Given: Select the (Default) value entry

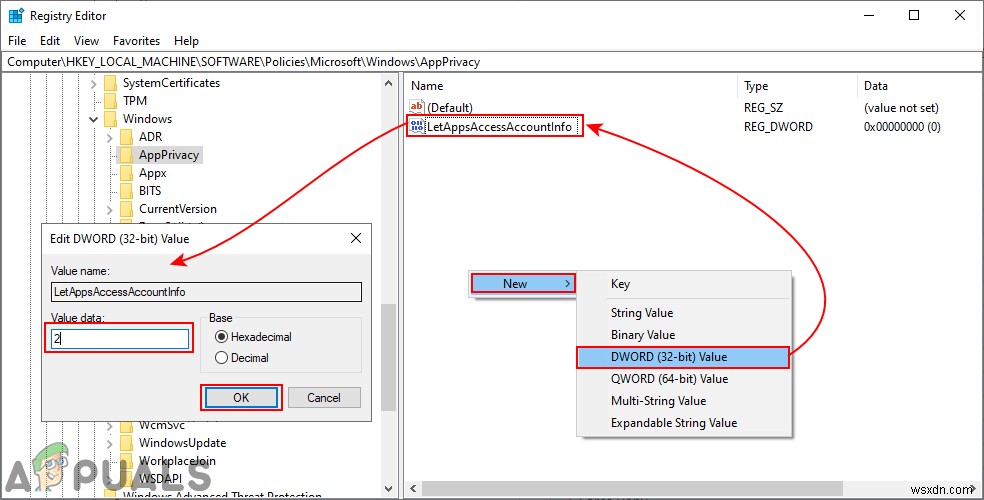Looking at the screenshot, I should tap(449, 108).
